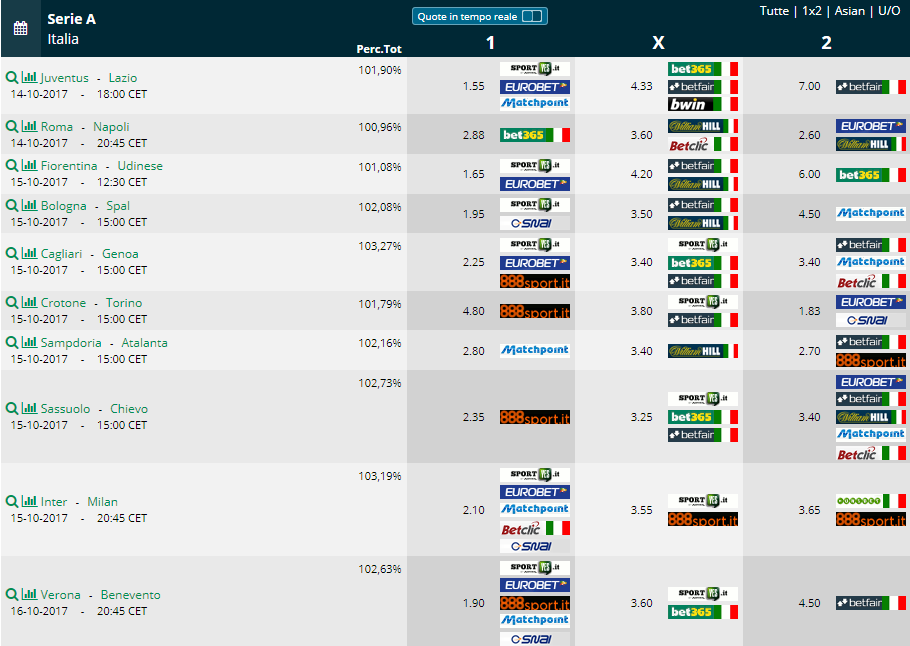
Task: Open magnifier icon for Cagliari - Genoa
Action: (12, 253)
